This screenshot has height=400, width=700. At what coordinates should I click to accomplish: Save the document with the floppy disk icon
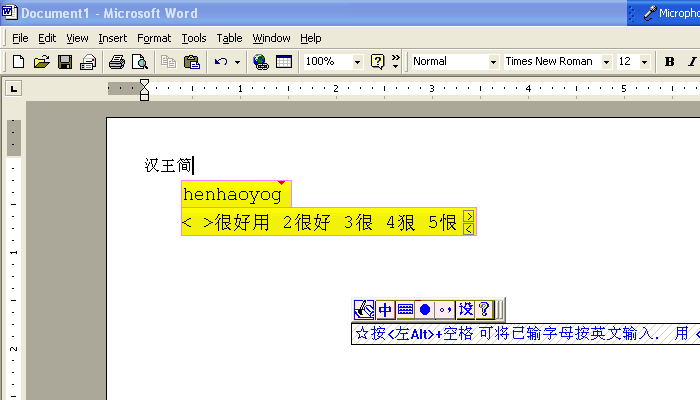click(65, 62)
